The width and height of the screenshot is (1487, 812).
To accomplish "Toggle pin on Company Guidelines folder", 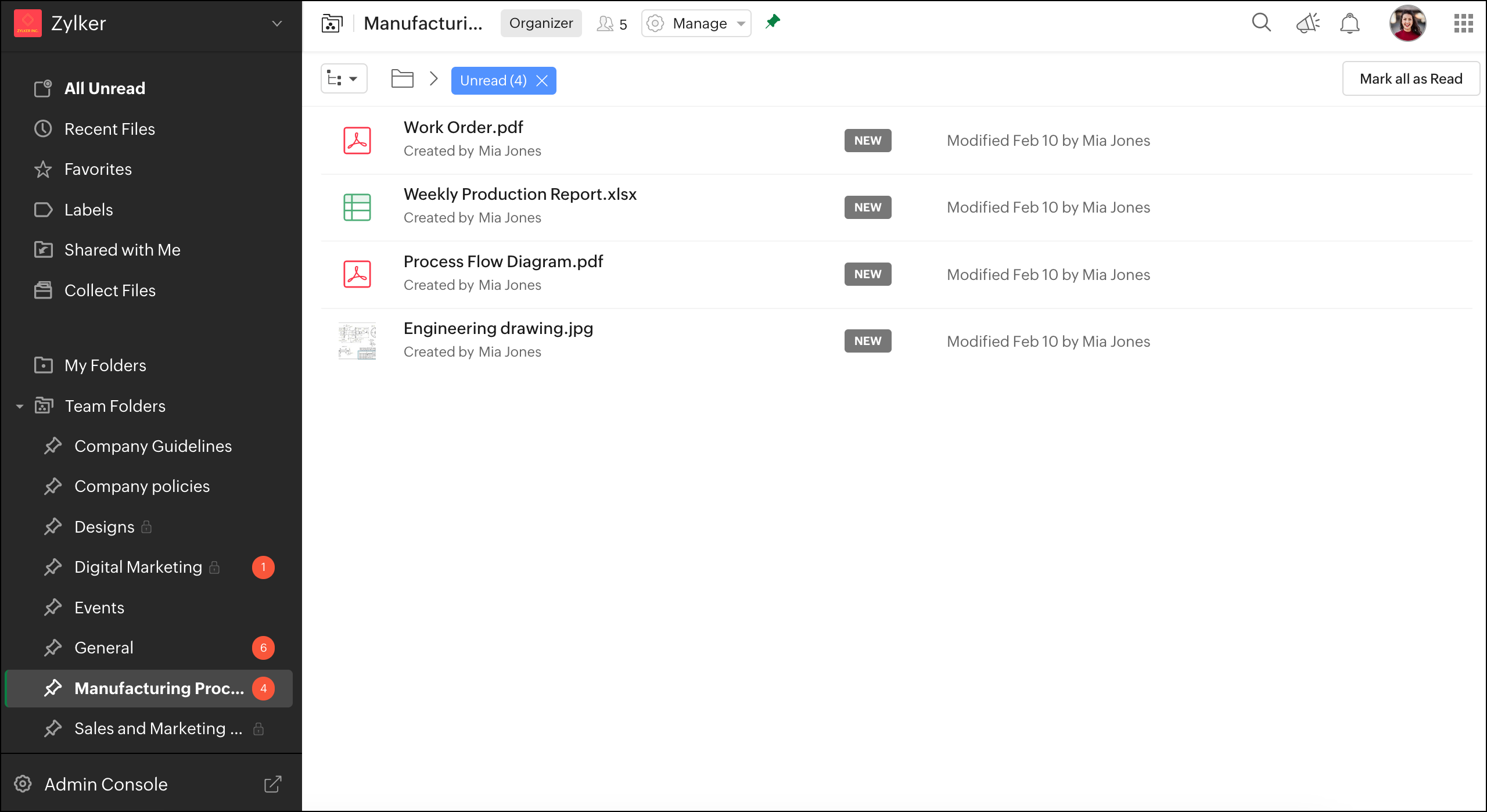I will click(x=53, y=446).
